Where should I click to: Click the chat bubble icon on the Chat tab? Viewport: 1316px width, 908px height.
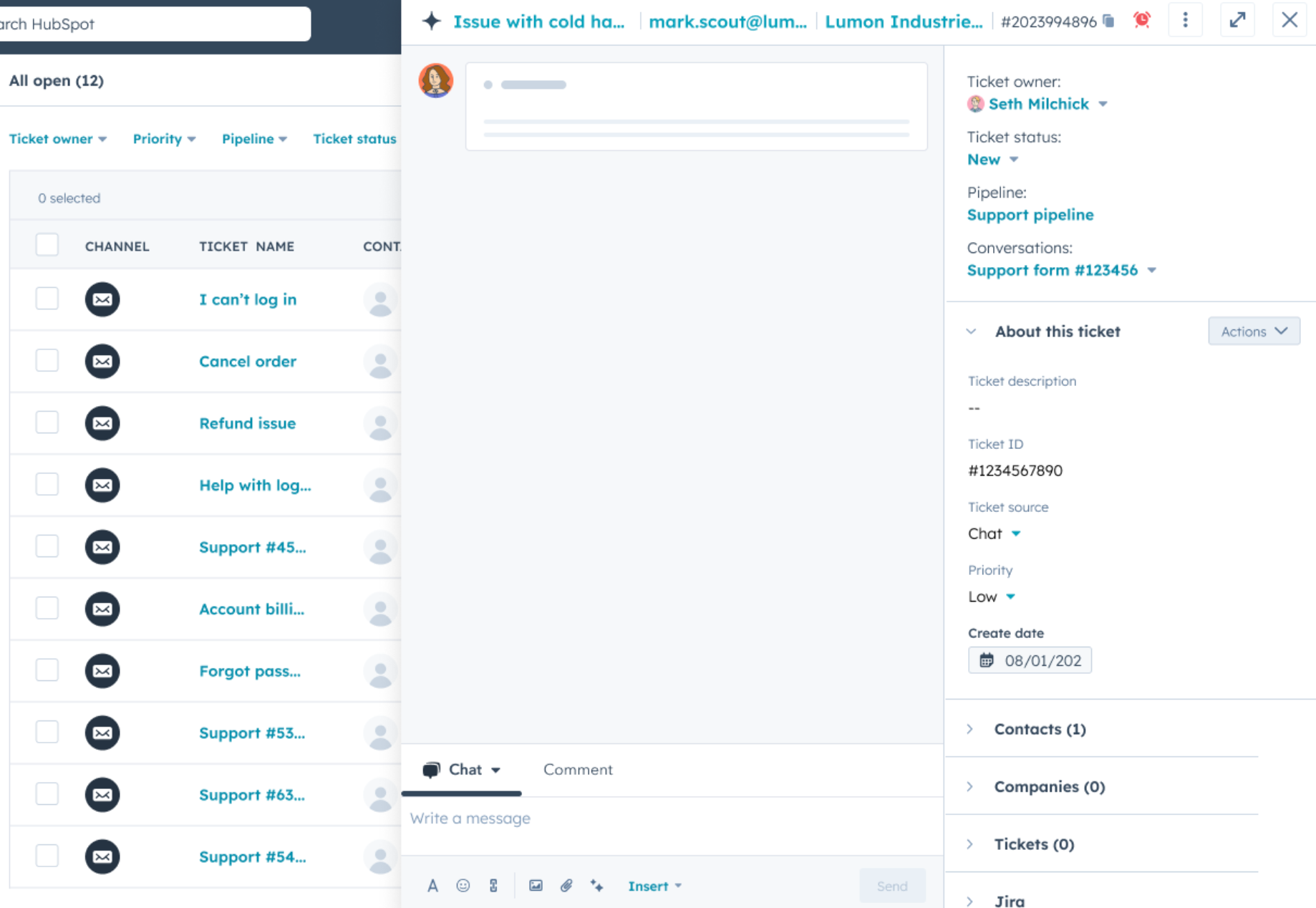click(x=431, y=770)
